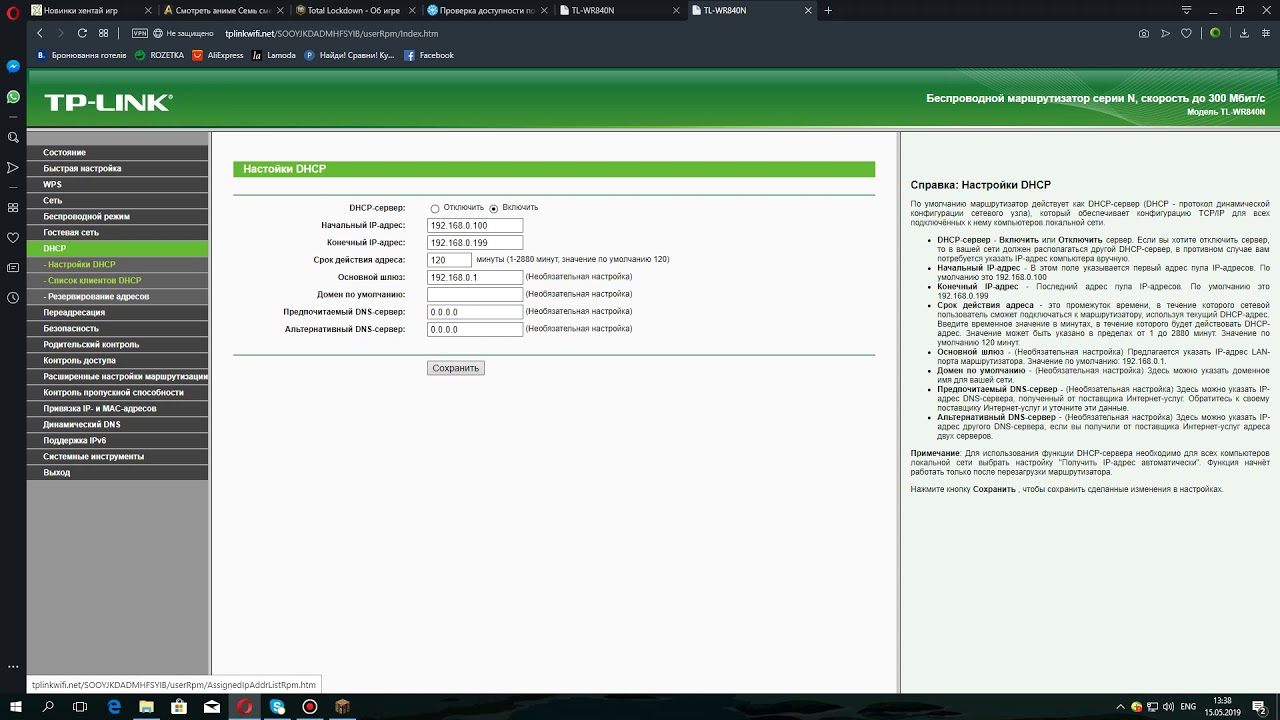Open bookmarks via the sidebar heart icon

[x=13, y=237]
